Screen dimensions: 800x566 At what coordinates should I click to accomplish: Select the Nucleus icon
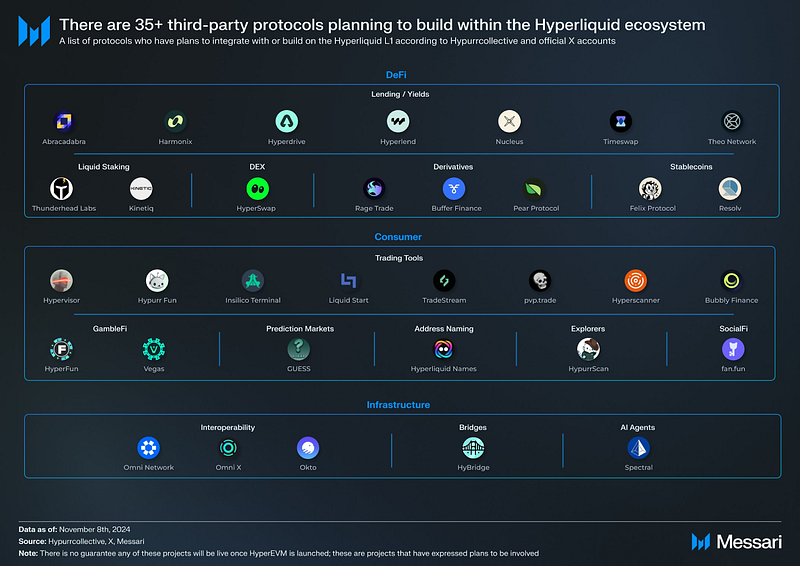coord(509,121)
